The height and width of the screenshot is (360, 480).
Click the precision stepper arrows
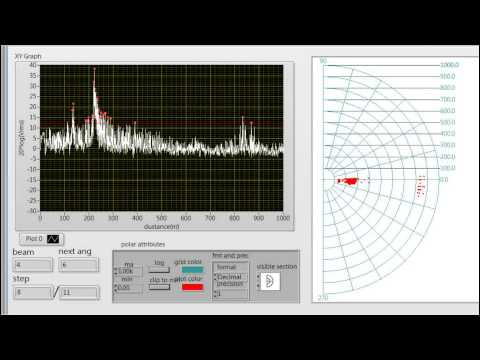215,294
